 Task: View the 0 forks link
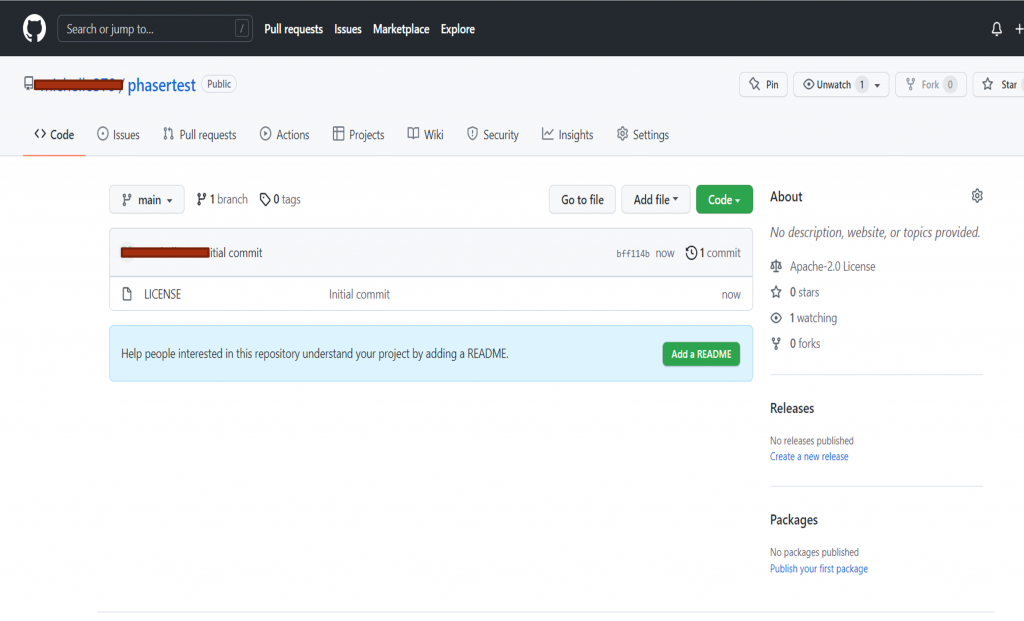pyautogui.click(x=805, y=343)
